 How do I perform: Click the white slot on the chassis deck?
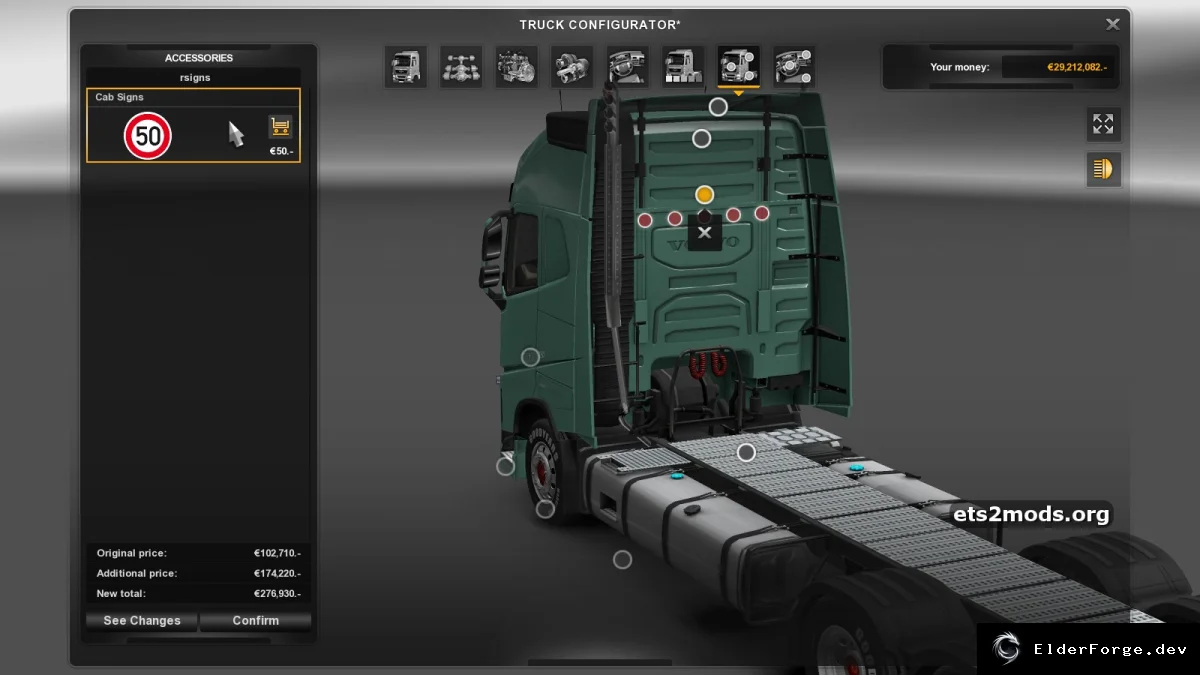tap(746, 452)
